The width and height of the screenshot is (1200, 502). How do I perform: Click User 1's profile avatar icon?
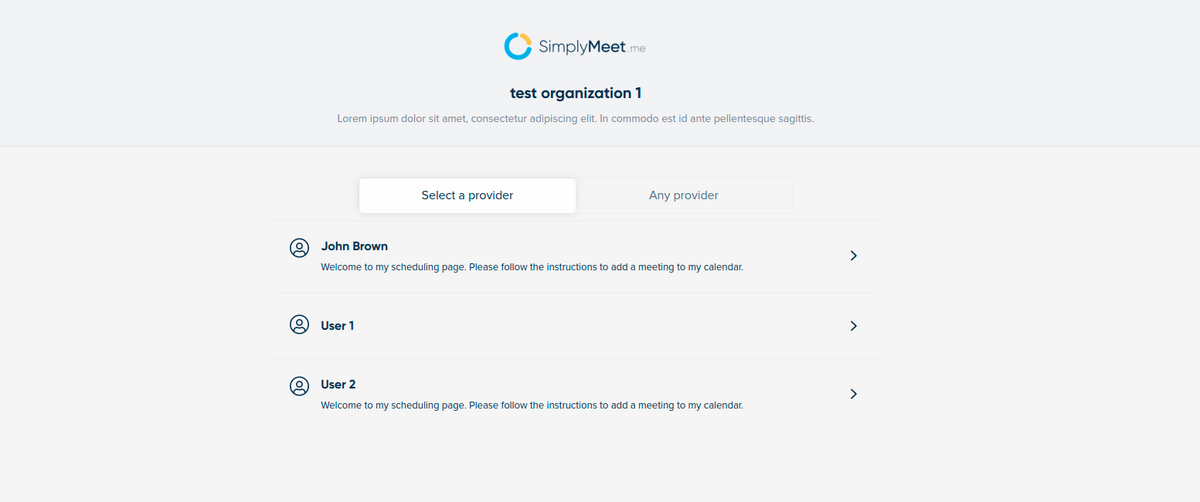click(x=299, y=325)
